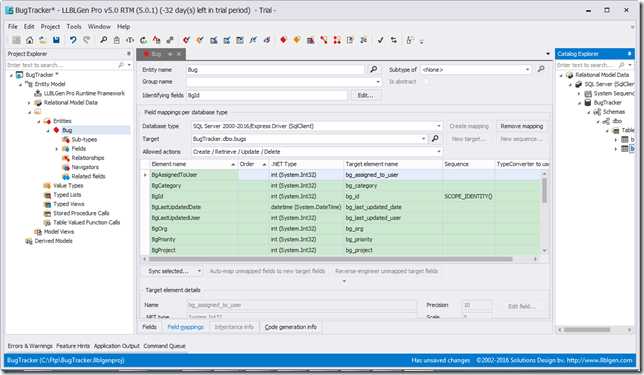Click the Home toolbar icon
The width and height of the screenshot is (644, 375).
30,40
